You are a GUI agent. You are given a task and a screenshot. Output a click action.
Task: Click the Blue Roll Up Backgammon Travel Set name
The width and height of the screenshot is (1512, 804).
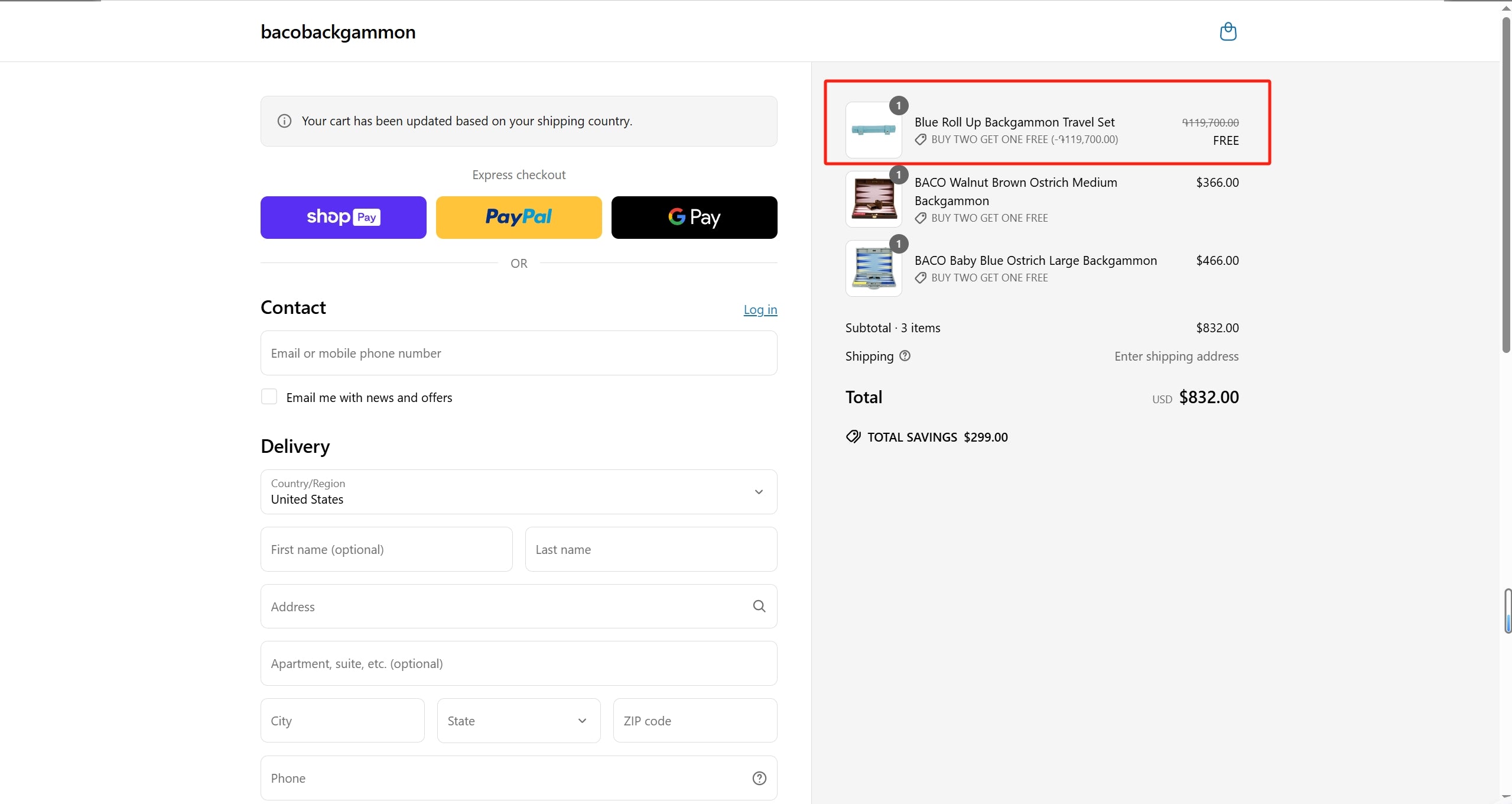(x=1014, y=122)
